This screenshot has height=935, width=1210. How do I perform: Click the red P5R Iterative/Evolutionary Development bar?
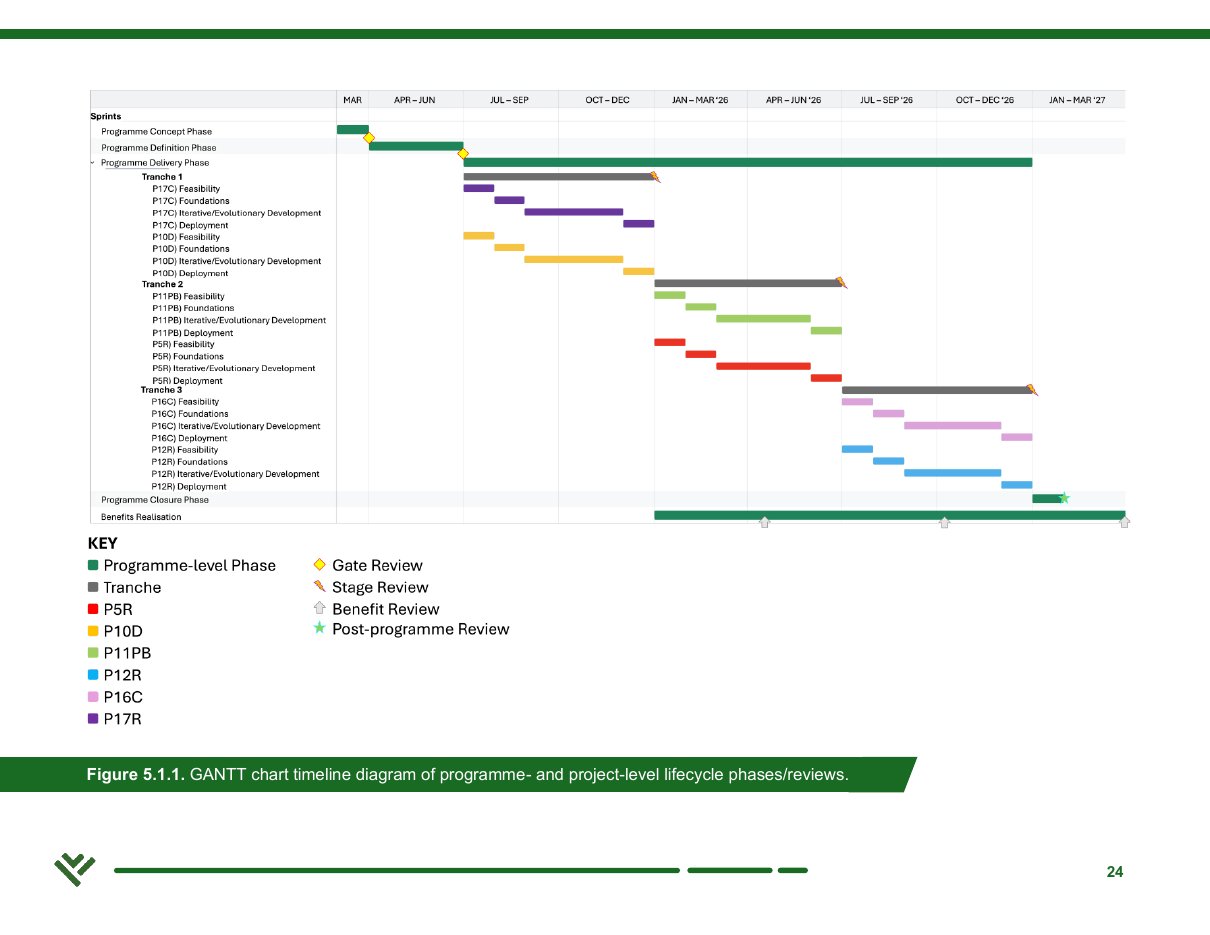coord(763,366)
